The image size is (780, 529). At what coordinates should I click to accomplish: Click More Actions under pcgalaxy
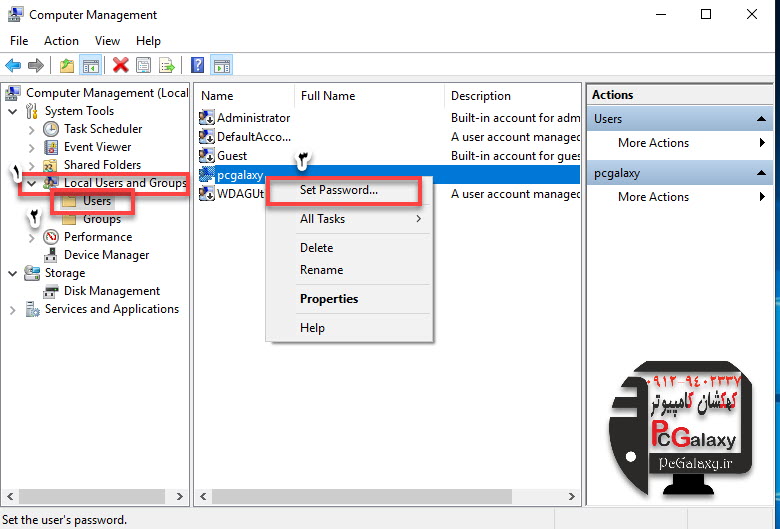(x=653, y=197)
